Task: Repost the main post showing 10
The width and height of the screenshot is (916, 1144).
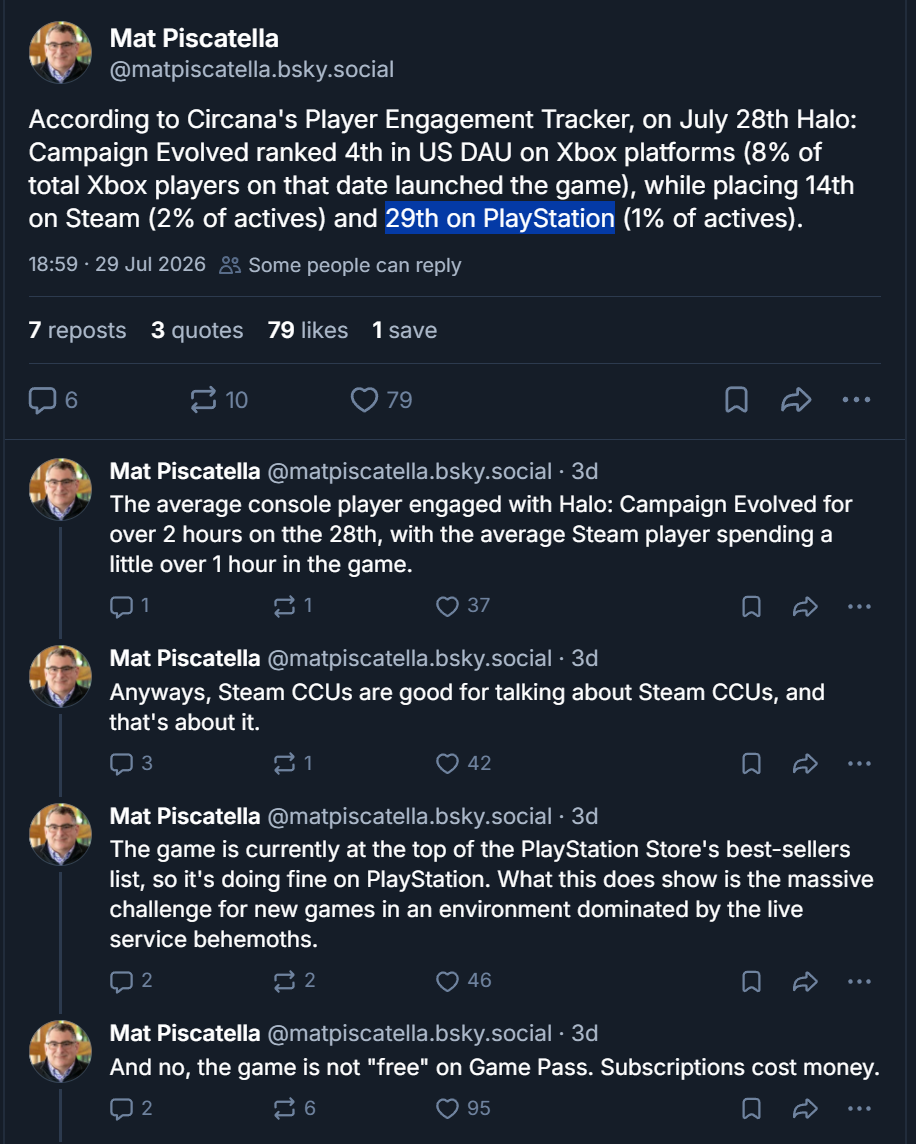Action: point(219,400)
